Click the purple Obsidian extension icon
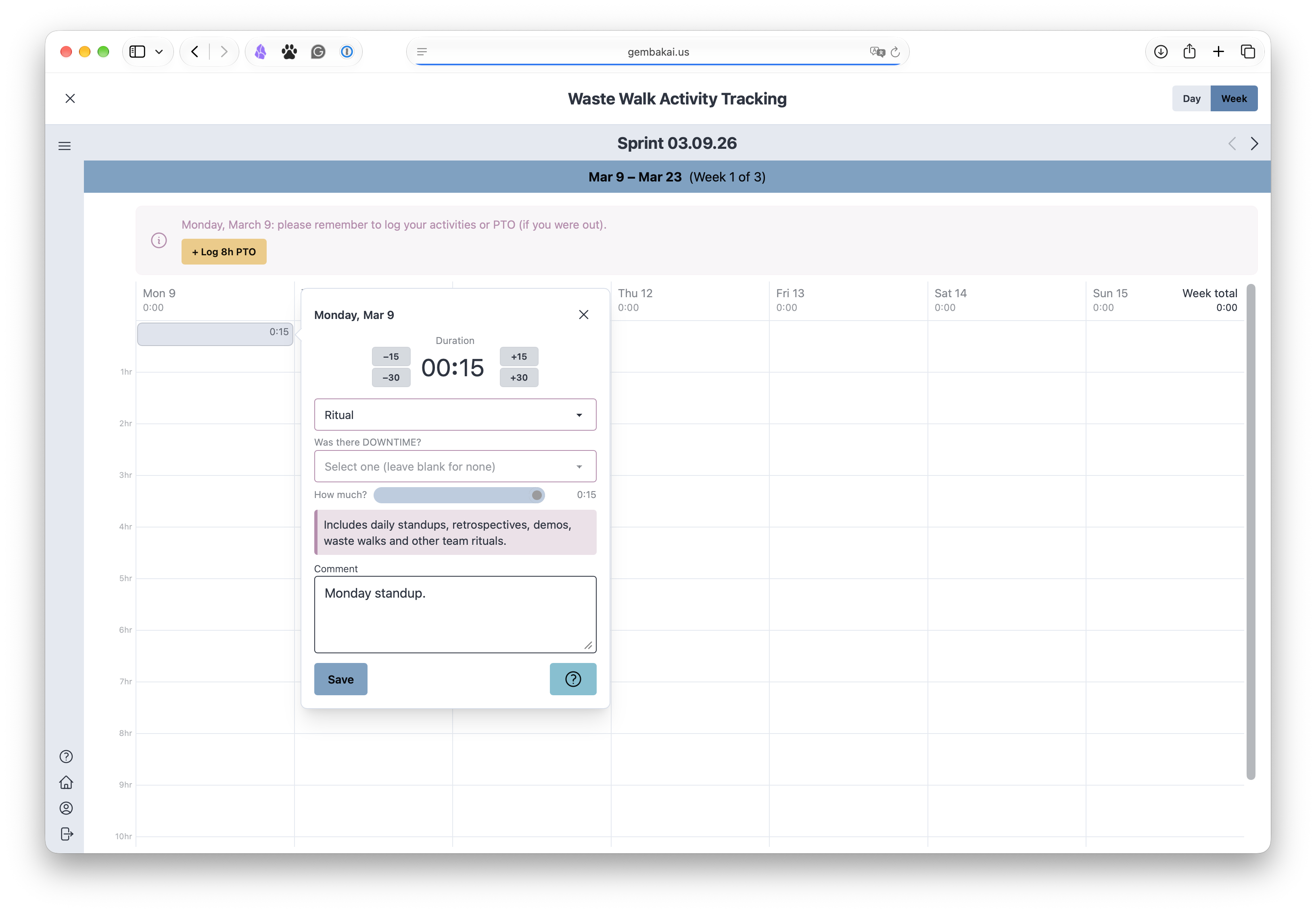 [x=261, y=52]
